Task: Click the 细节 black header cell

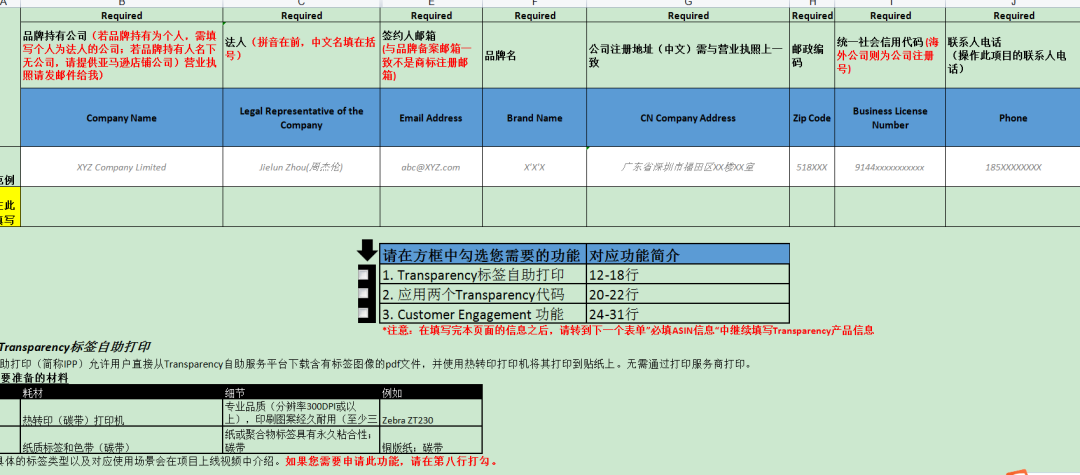Action: [301, 391]
